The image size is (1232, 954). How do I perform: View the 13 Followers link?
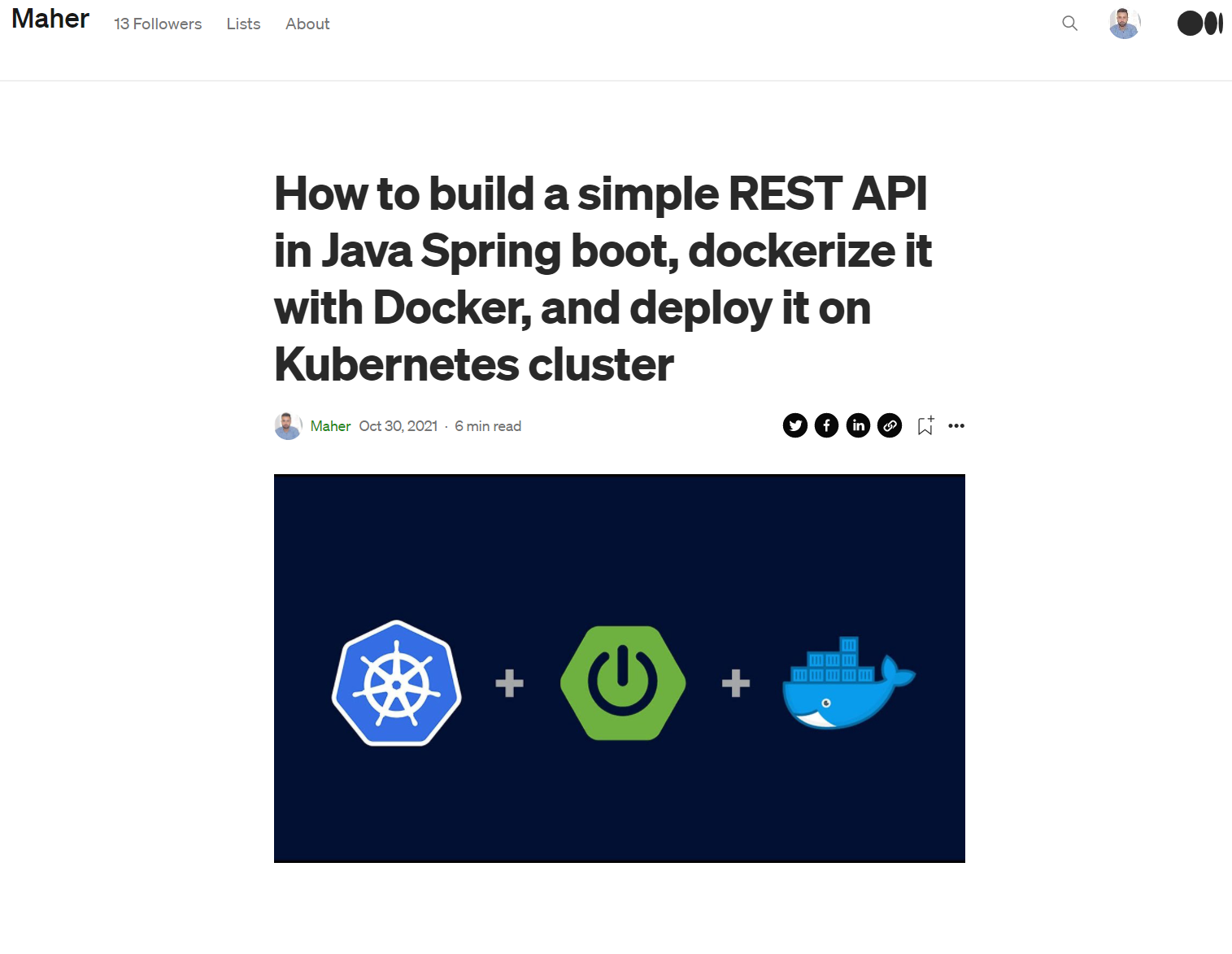[x=158, y=24]
